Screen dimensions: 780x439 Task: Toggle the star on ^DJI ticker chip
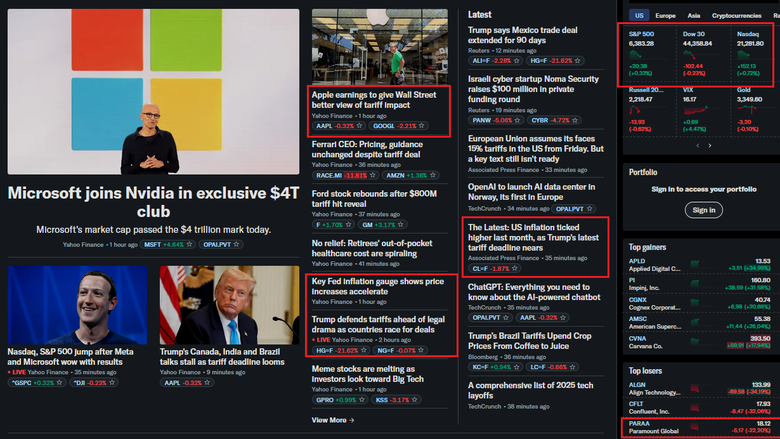(x=112, y=382)
